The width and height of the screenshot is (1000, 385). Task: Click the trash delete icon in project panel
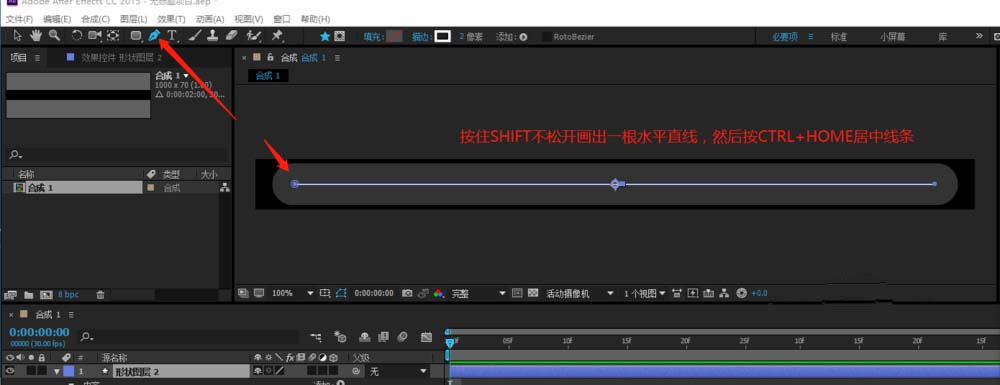coord(100,295)
